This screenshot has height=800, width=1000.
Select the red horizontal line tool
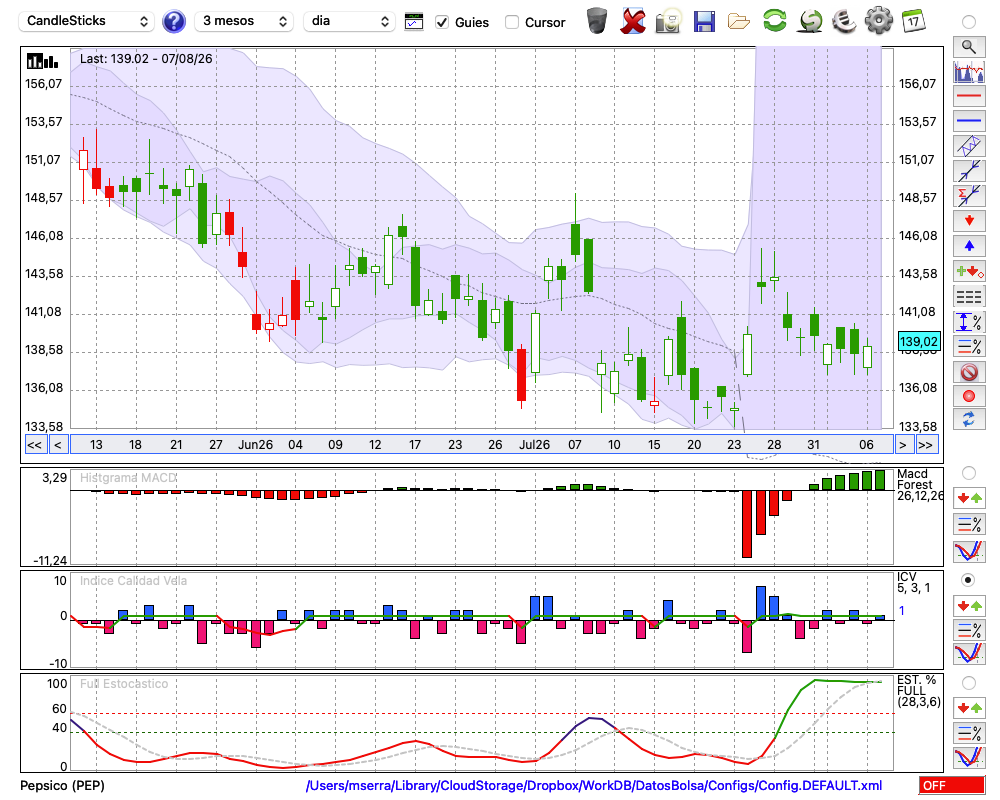[969, 96]
